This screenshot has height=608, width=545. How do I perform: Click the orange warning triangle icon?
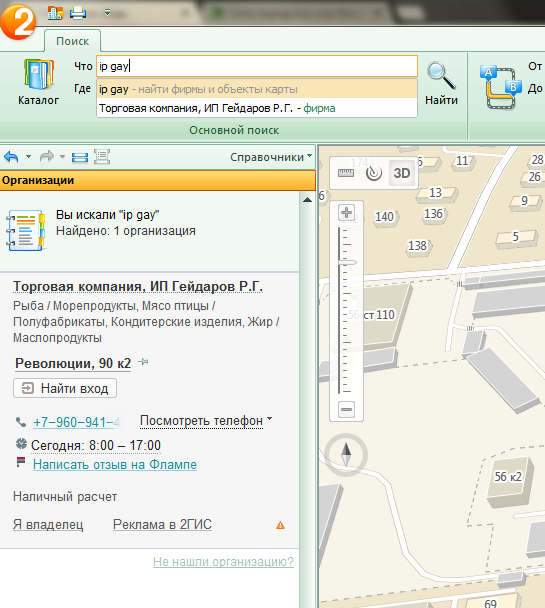coord(280,525)
